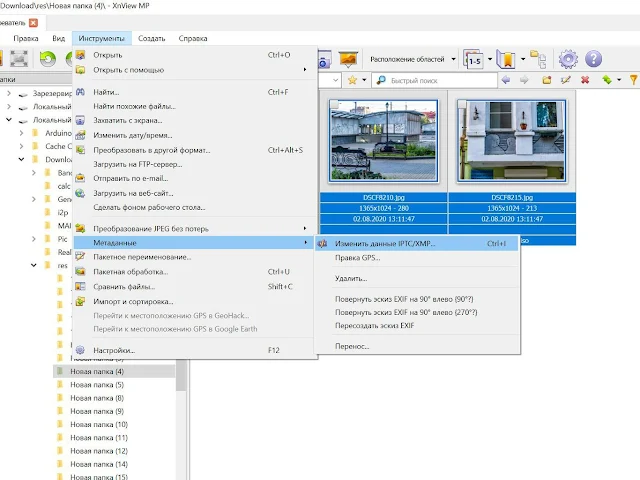
Task: Click the slideshow picture toolbar icon
Action: 348,59
